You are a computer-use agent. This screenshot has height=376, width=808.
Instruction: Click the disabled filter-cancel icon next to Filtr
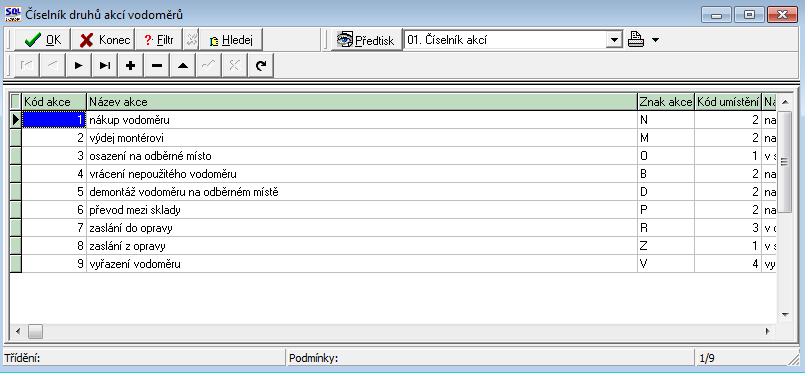pos(191,40)
